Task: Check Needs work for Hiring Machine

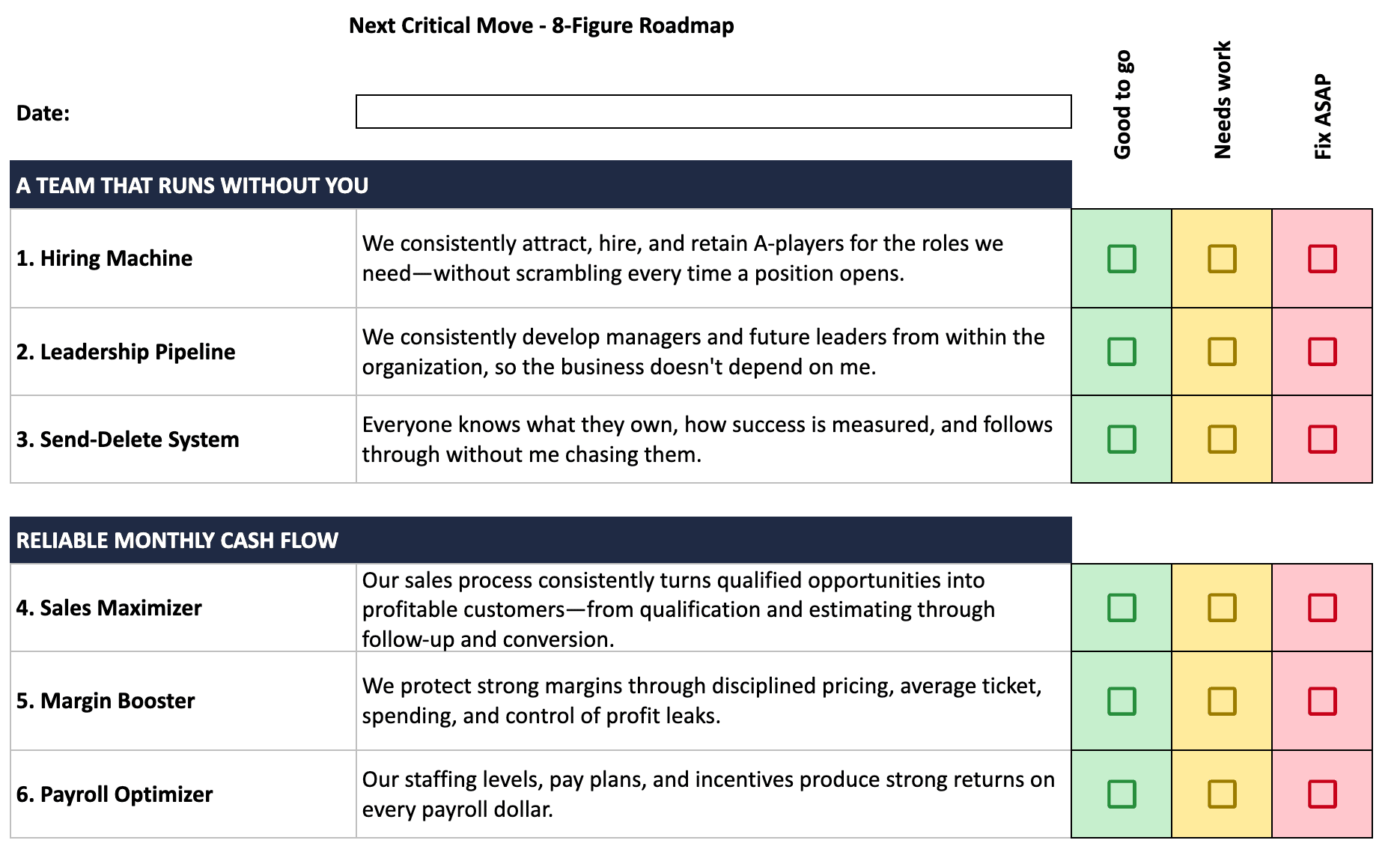Action: (1222, 258)
